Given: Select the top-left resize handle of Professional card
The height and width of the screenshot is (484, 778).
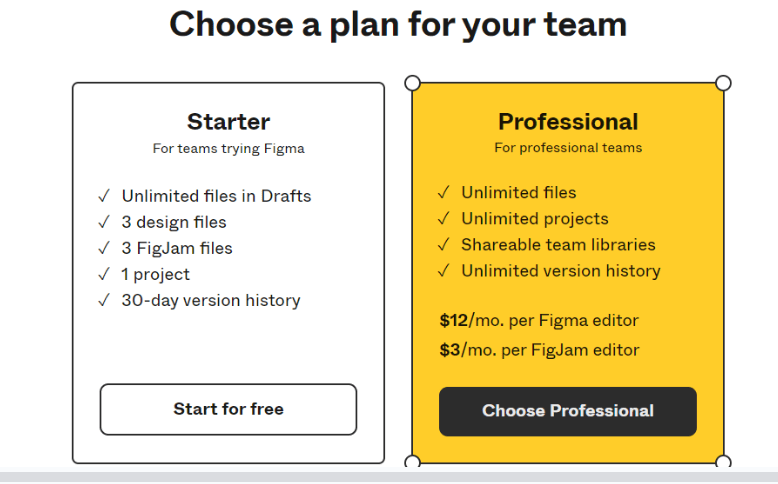Looking at the screenshot, I should pyautogui.click(x=412, y=83).
